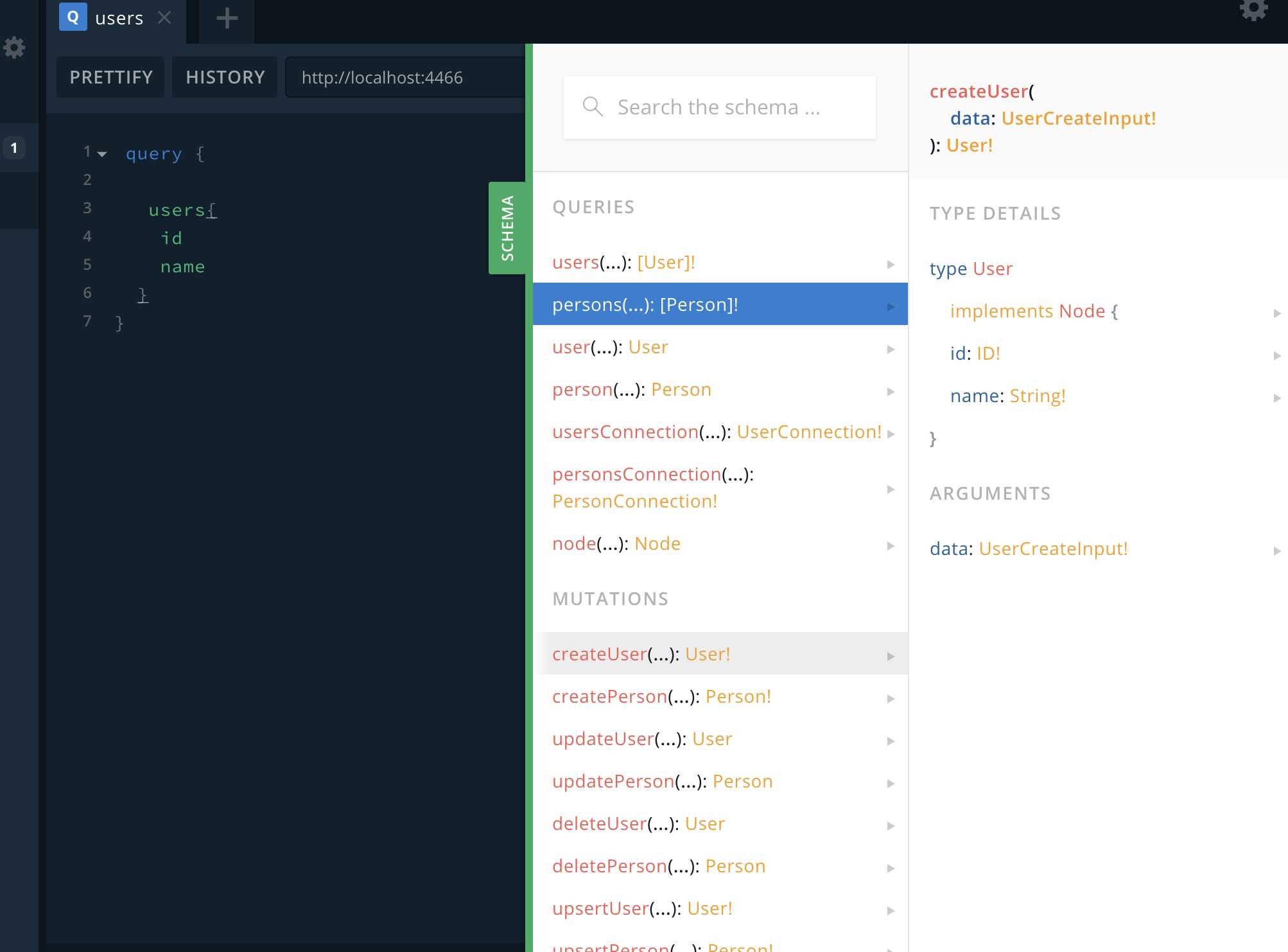
Task: Click the schema search magnifier icon
Action: coord(593,107)
